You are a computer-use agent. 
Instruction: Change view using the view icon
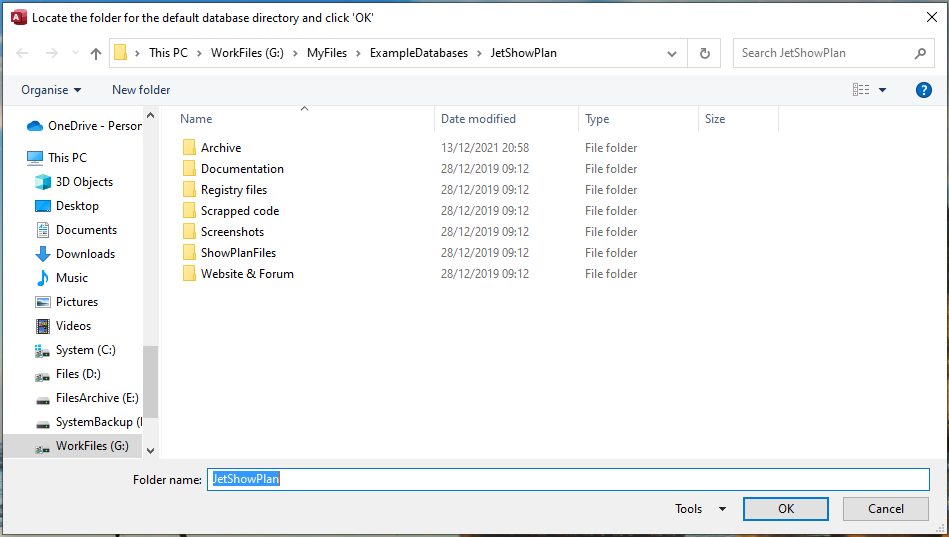coord(861,90)
